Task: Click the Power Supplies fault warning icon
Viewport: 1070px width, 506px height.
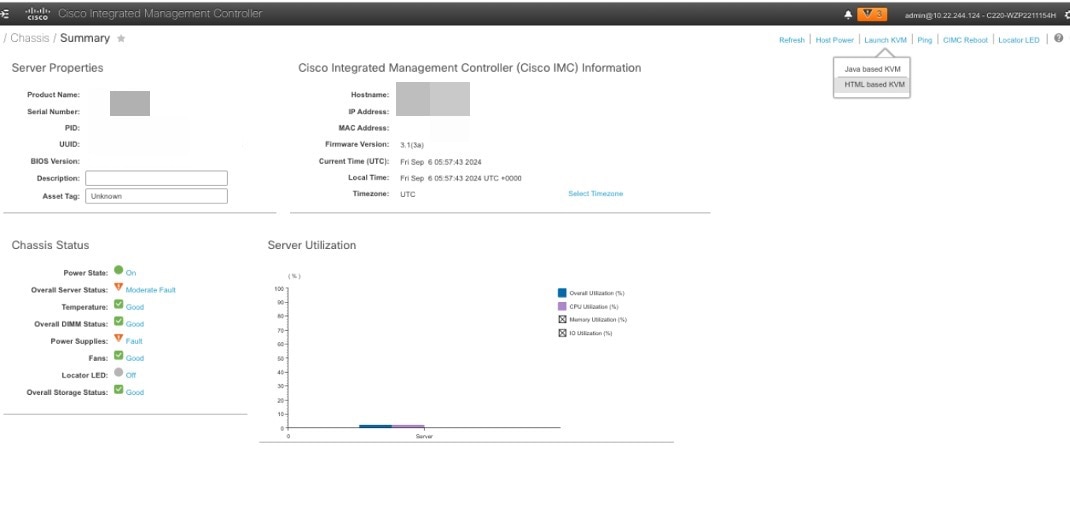Action: [x=119, y=338]
